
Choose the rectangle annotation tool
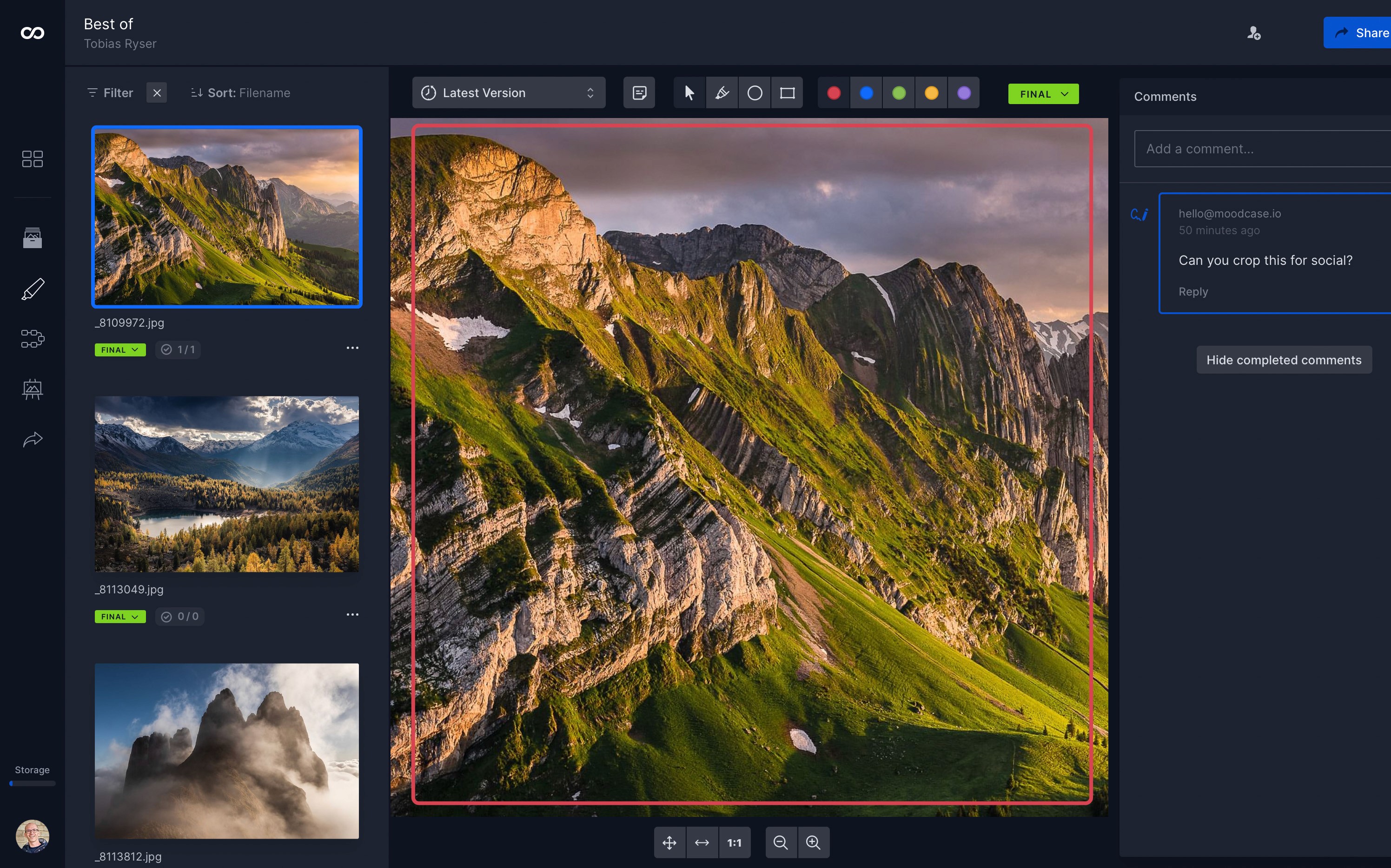click(787, 93)
